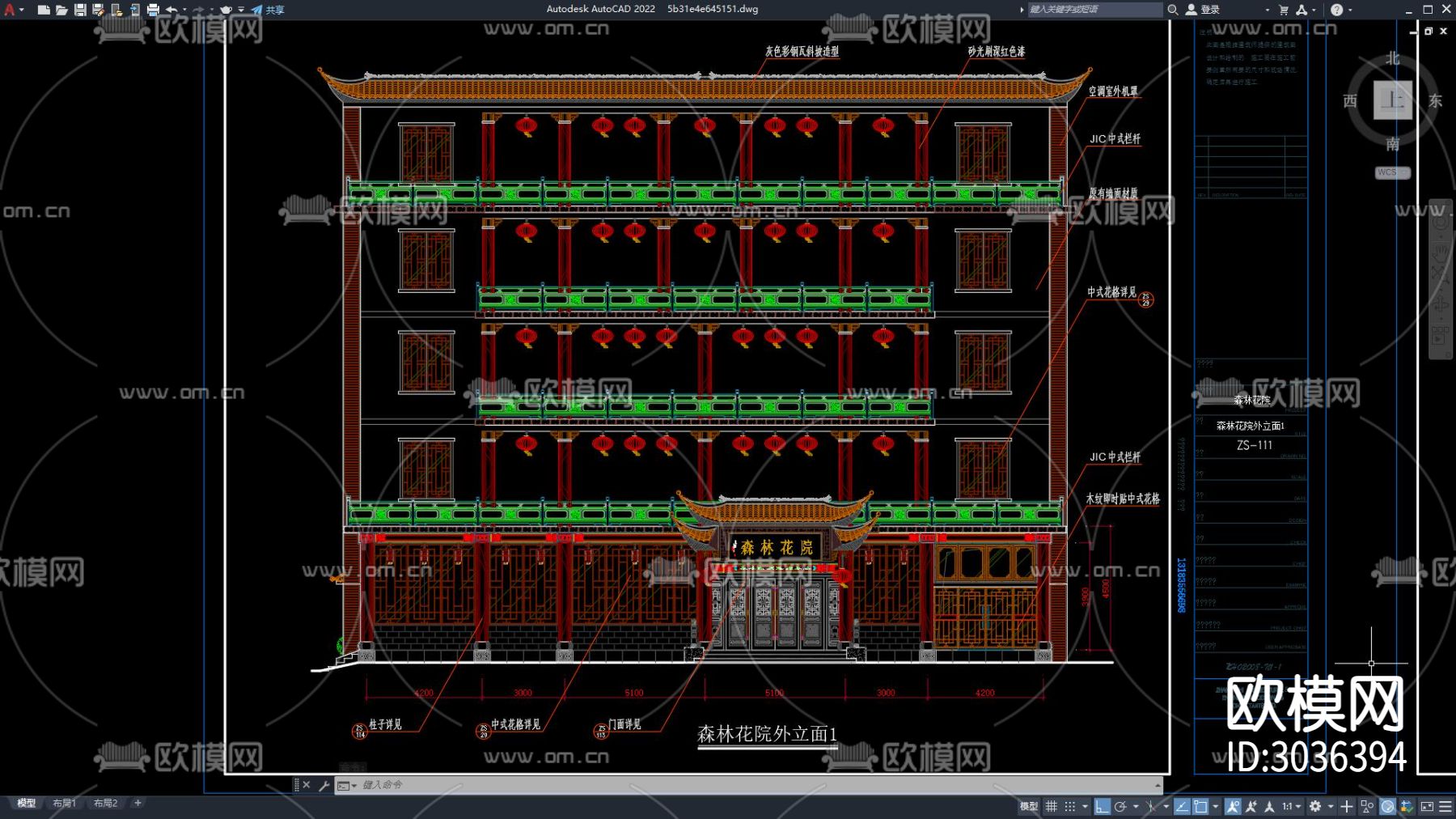Toggle hardware acceleration icon

coord(1387,806)
